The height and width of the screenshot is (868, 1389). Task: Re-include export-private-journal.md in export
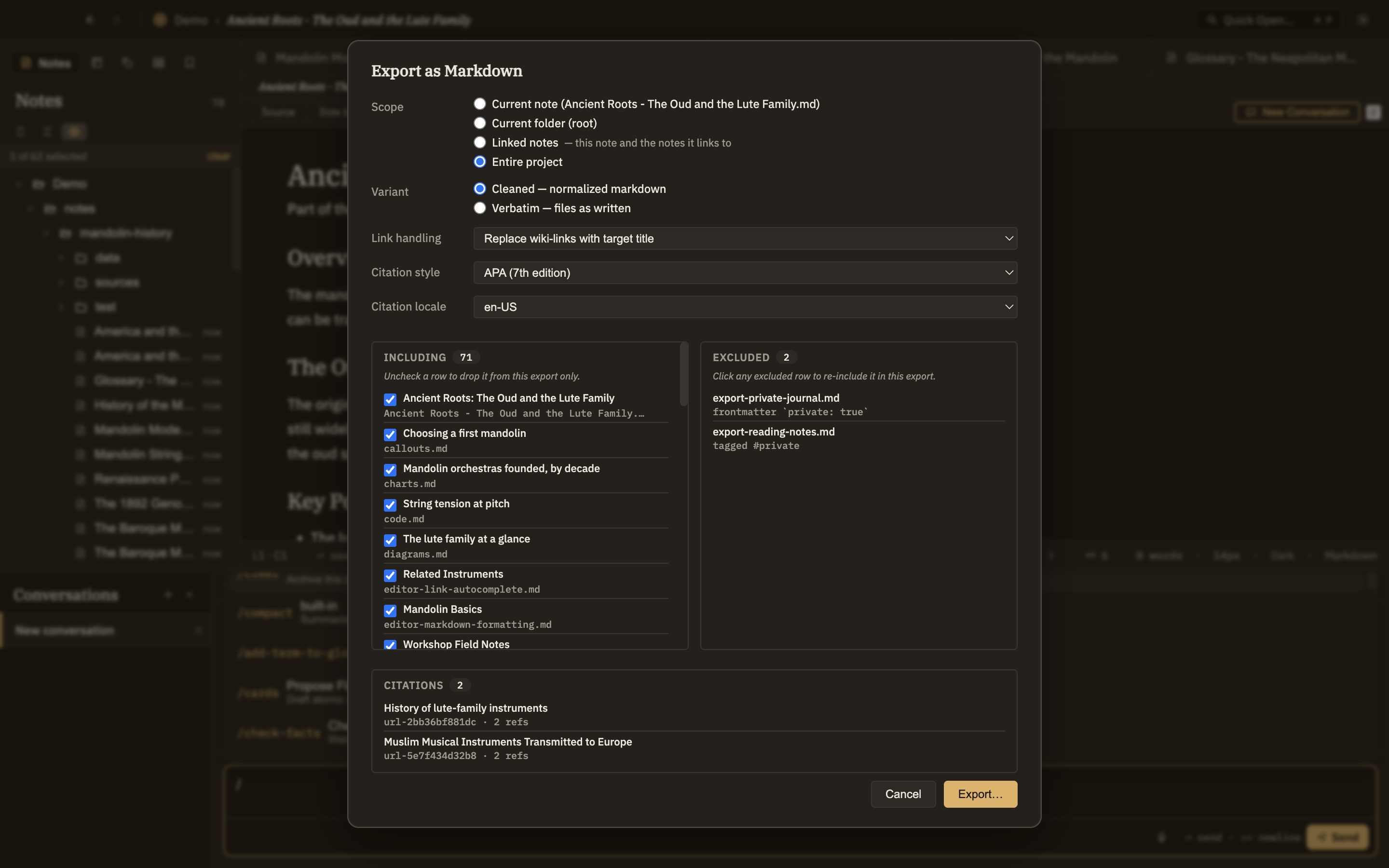click(x=858, y=405)
